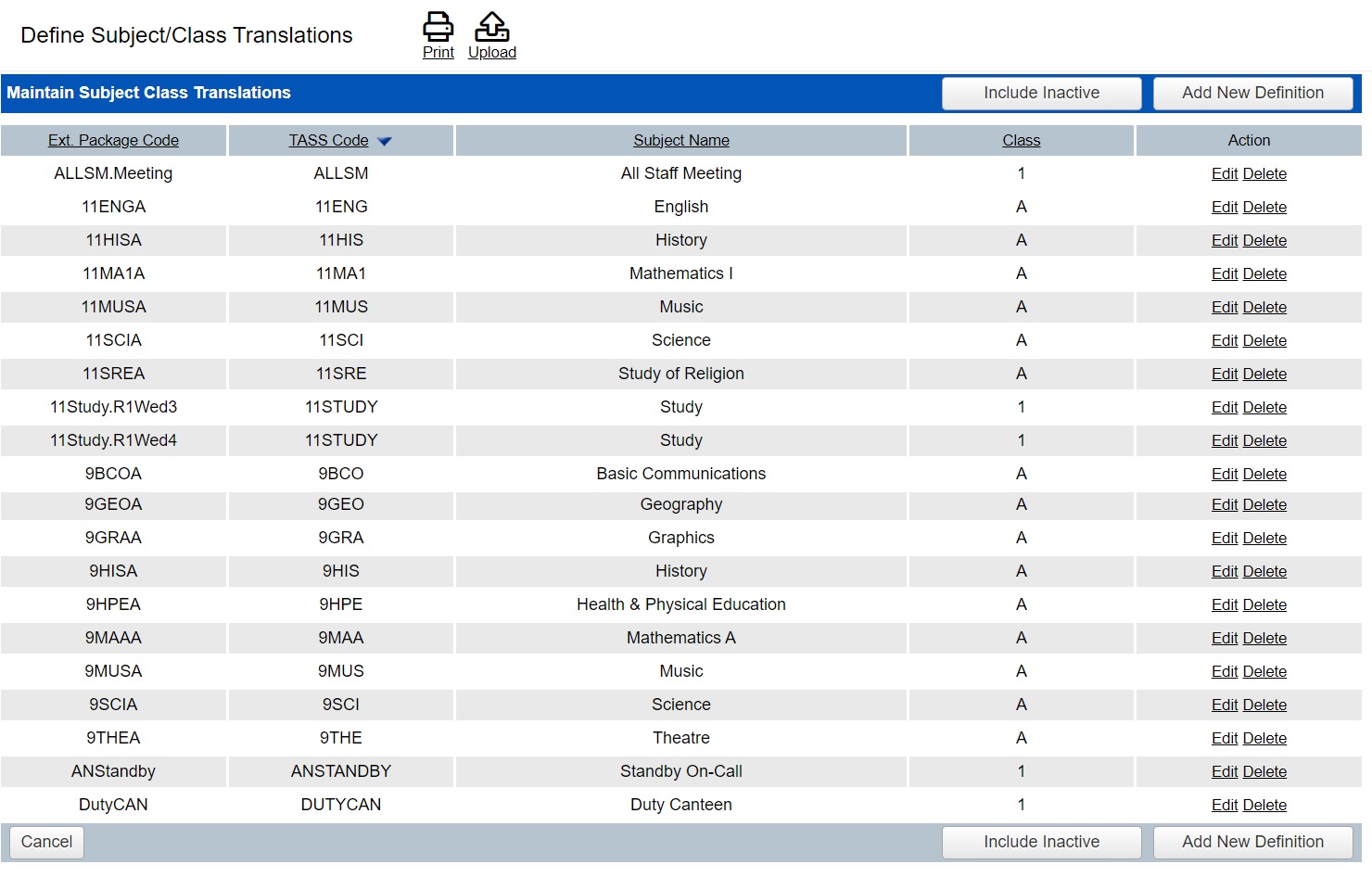
Task: Delete the 11ENGA English row
Action: pos(1264,207)
